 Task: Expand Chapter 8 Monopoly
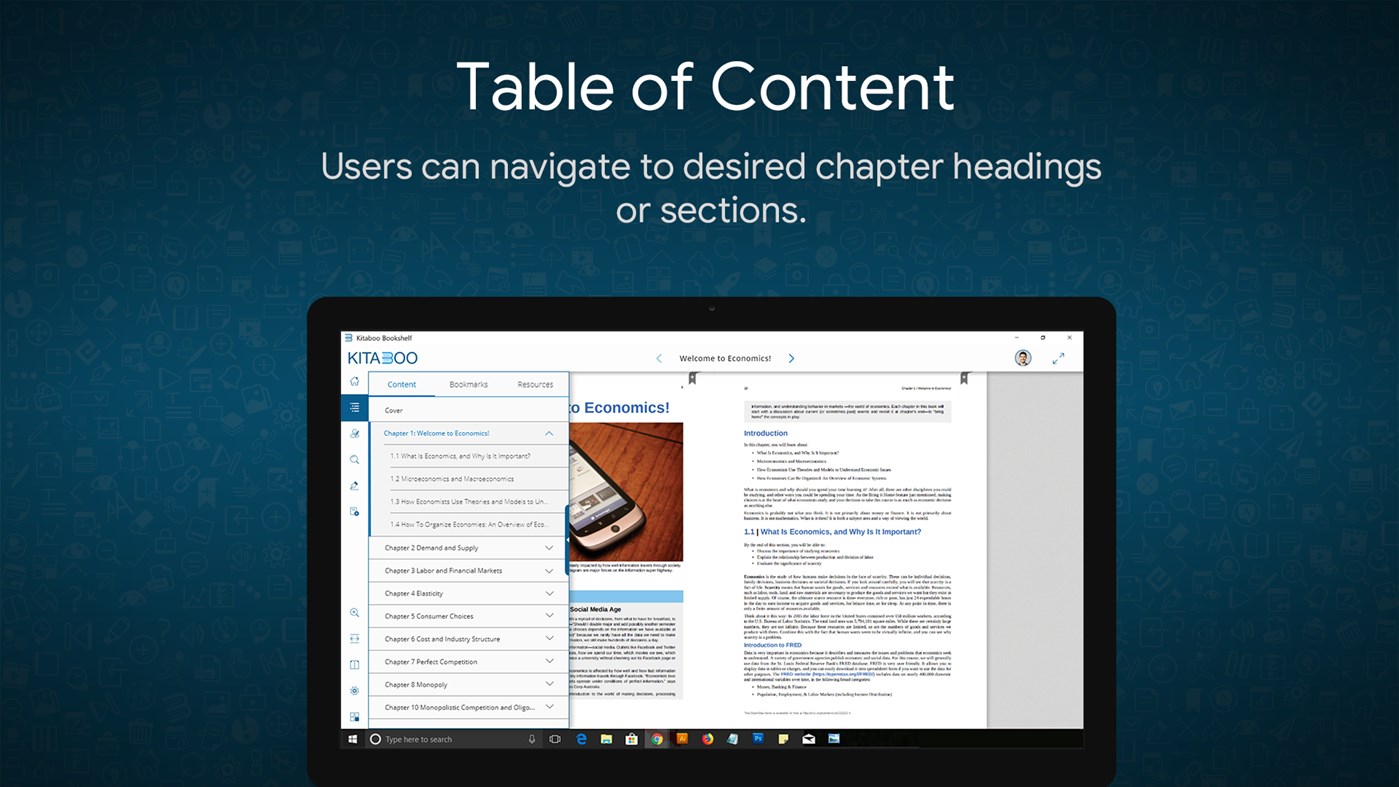(x=548, y=684)
